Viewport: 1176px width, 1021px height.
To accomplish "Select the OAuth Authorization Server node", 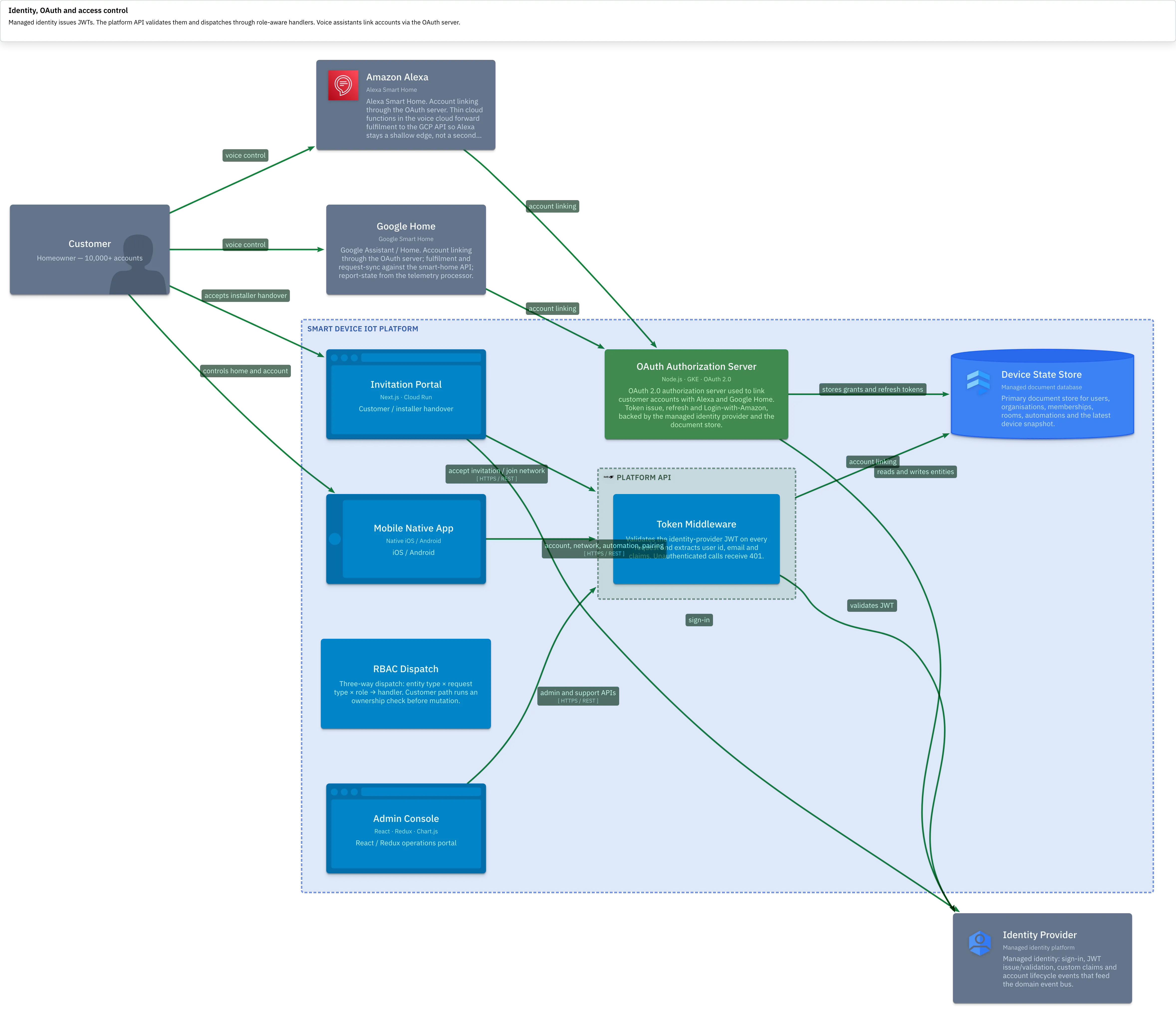I will [x=696, y=394].
